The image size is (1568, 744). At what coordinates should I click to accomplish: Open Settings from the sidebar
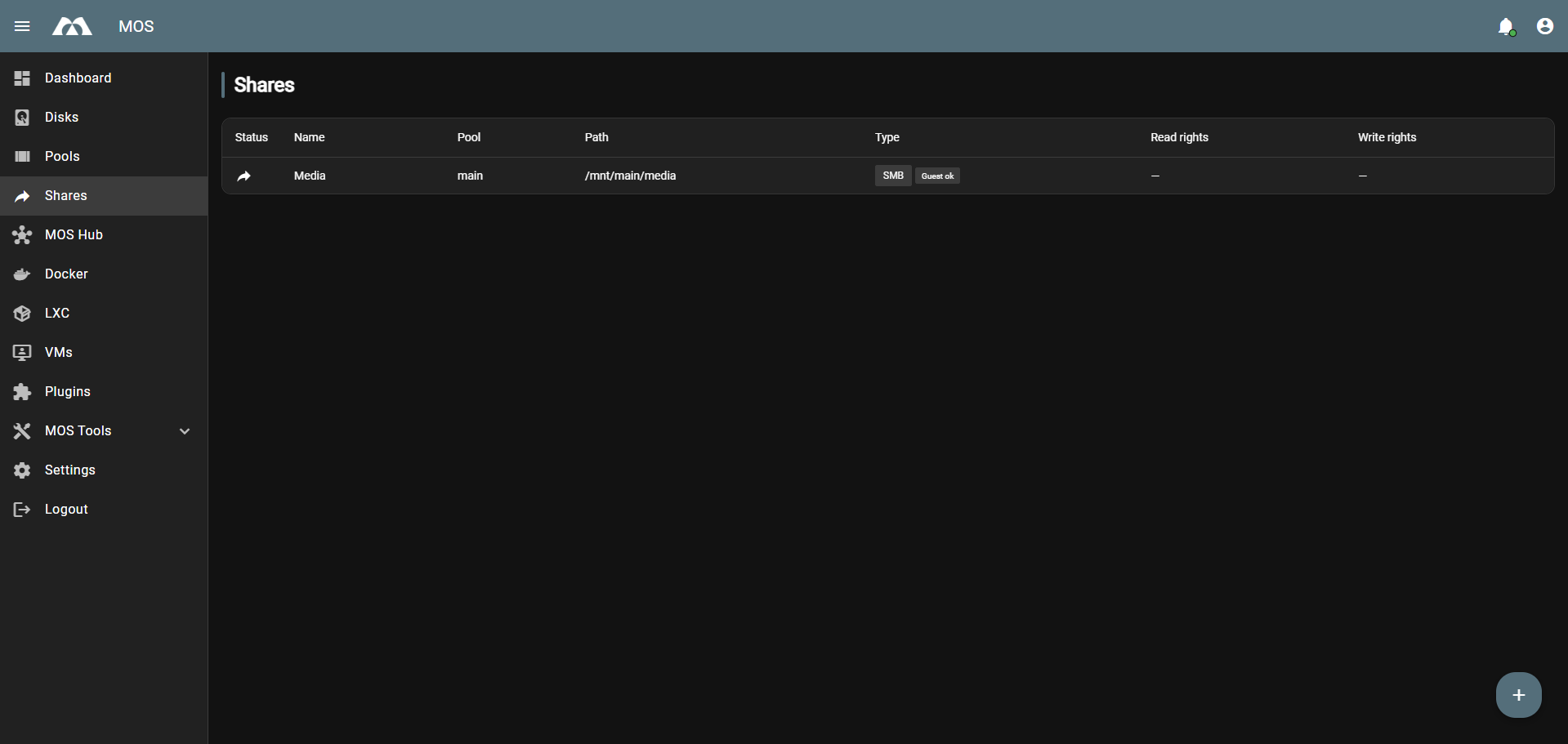(x=69, y=470)
